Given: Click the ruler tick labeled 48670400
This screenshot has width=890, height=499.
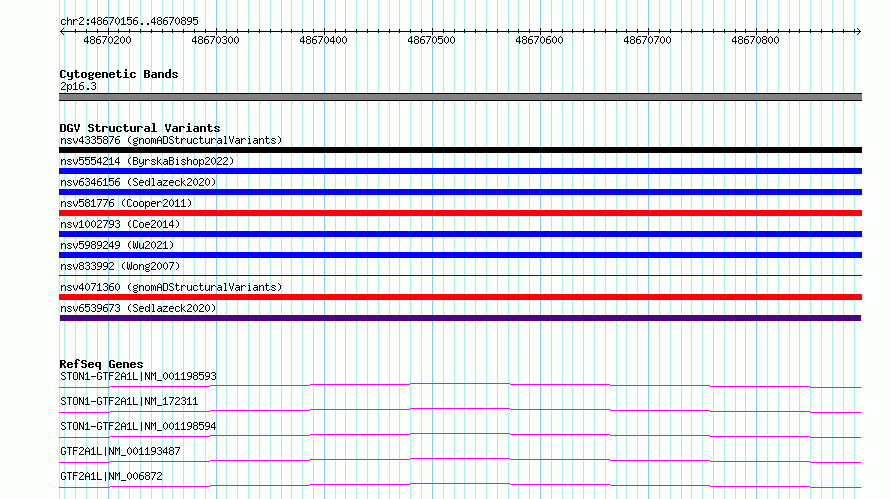Looking at the screenshot, I should 324,40.
